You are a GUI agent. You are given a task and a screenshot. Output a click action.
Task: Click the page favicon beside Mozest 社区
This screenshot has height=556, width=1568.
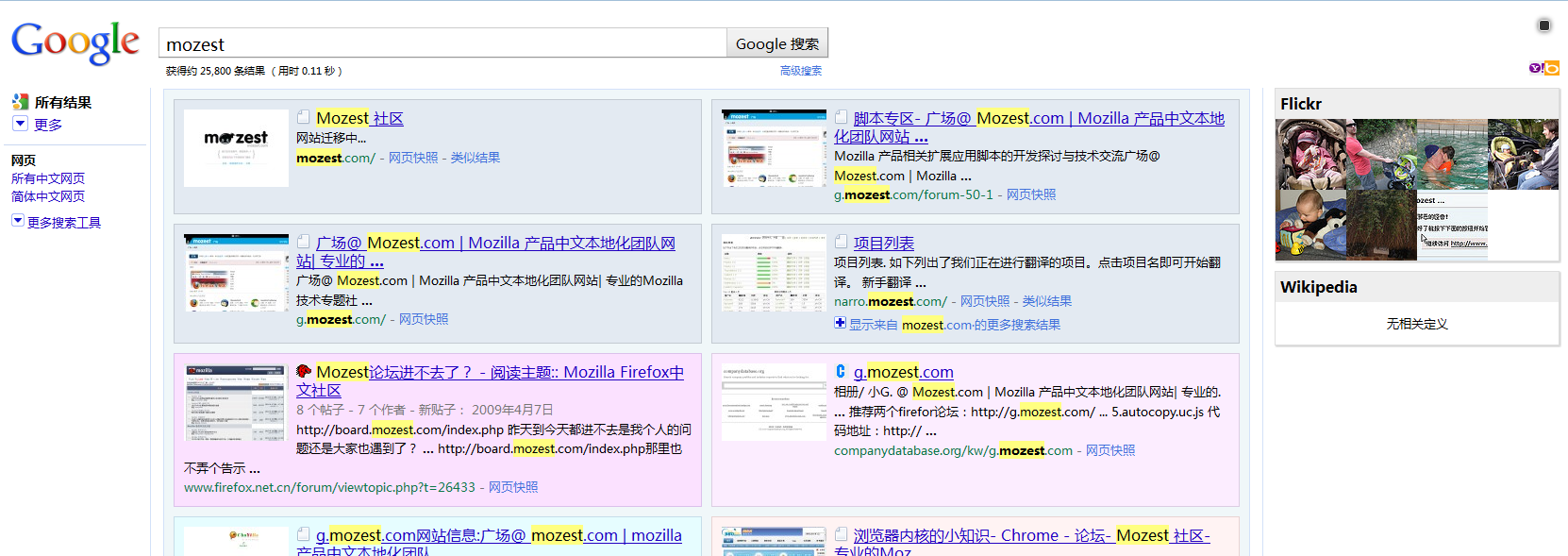pos(304,117)
